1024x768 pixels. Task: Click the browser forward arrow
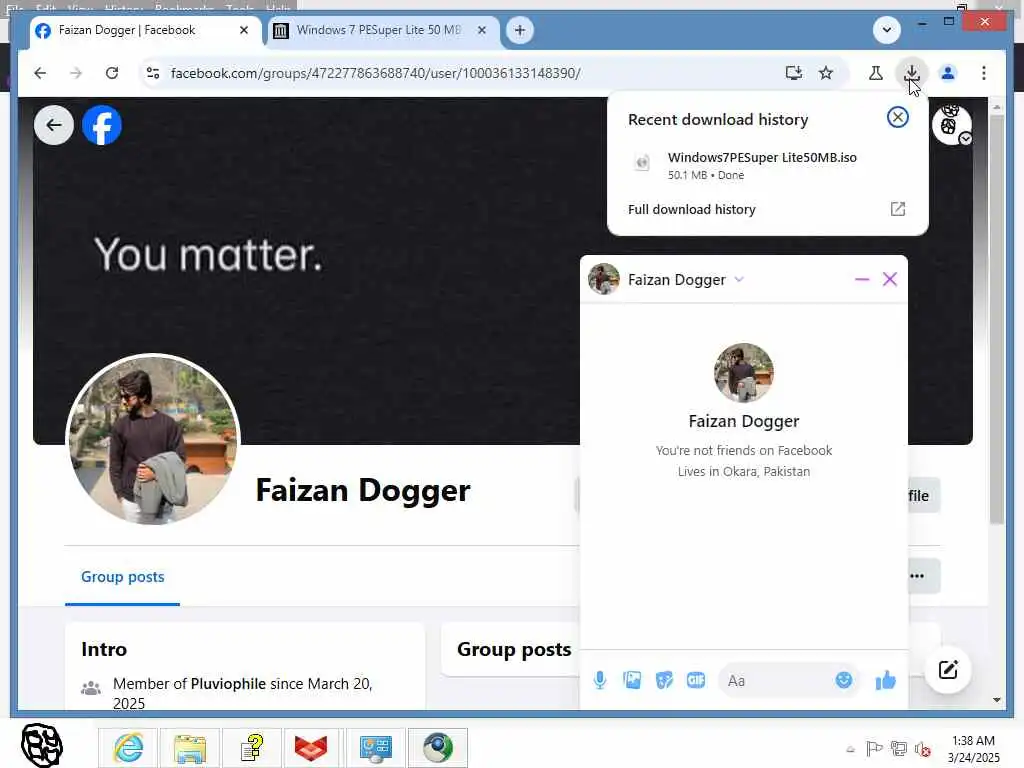(76, 73)
